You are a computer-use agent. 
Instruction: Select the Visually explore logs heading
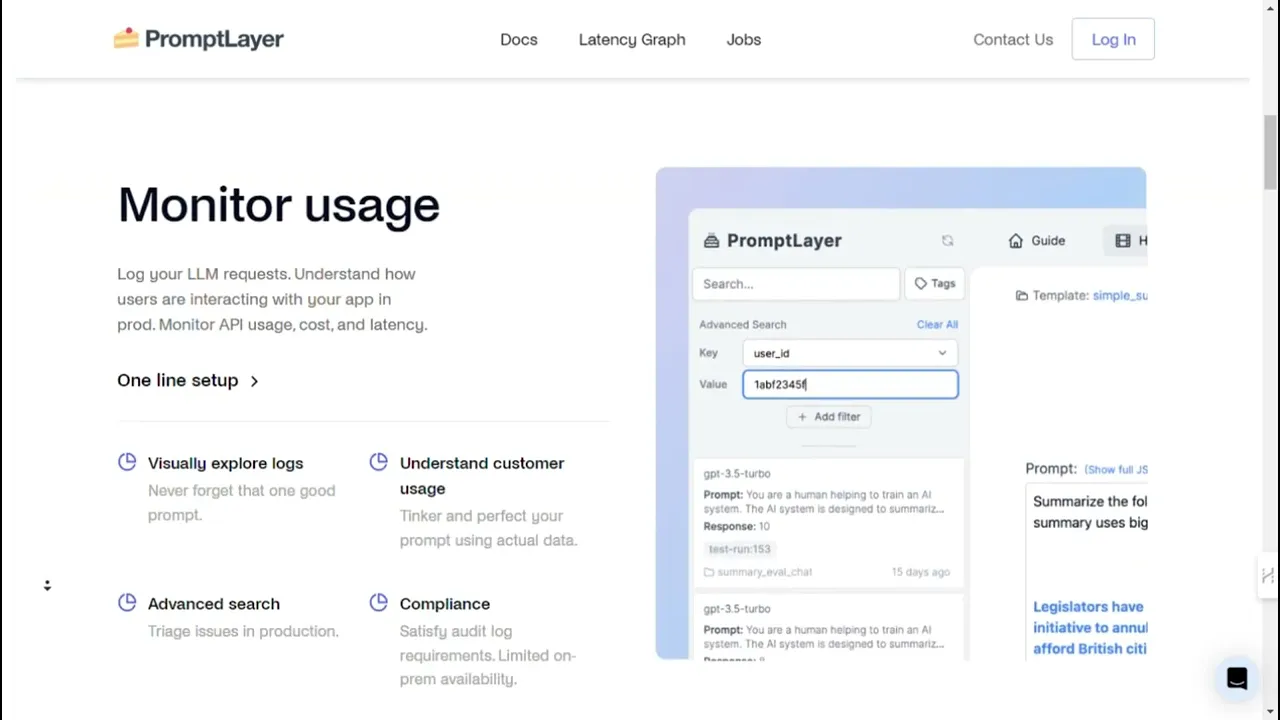point(225,463)
